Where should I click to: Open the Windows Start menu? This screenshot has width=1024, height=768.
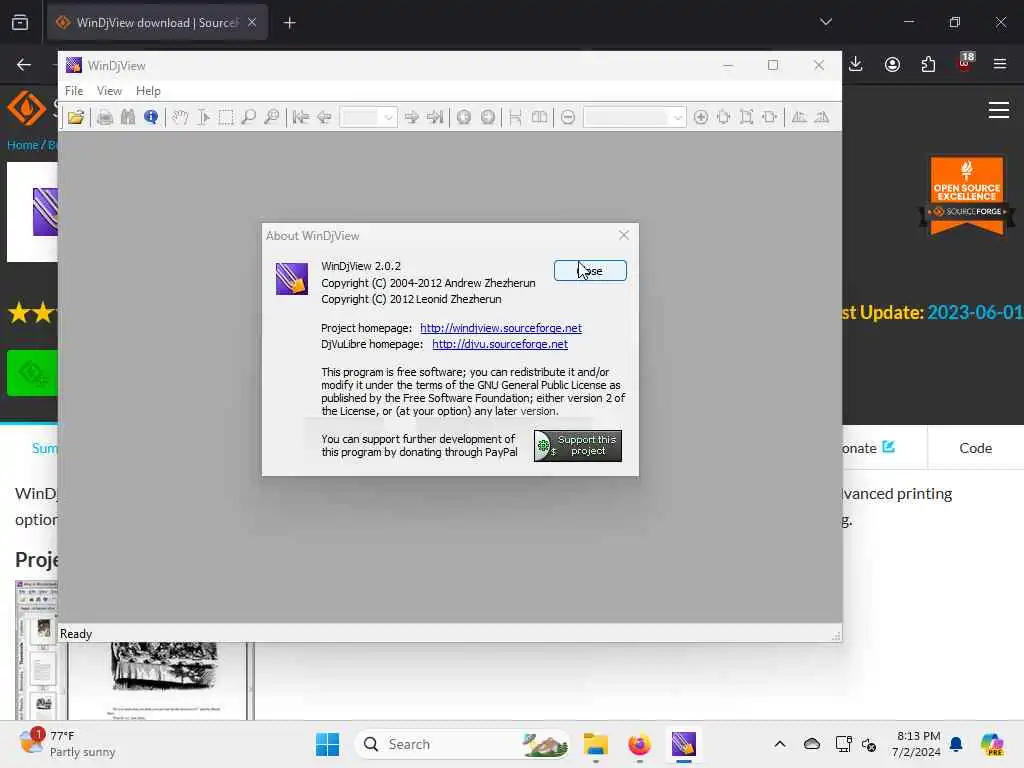click(327, 744)
